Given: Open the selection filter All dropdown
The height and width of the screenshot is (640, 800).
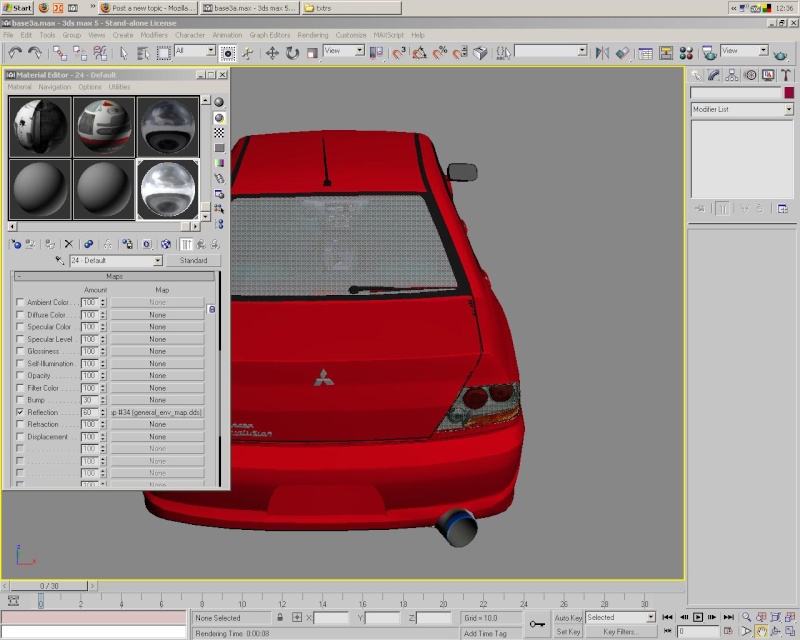Looking at the screenshot, I should 211,51.
